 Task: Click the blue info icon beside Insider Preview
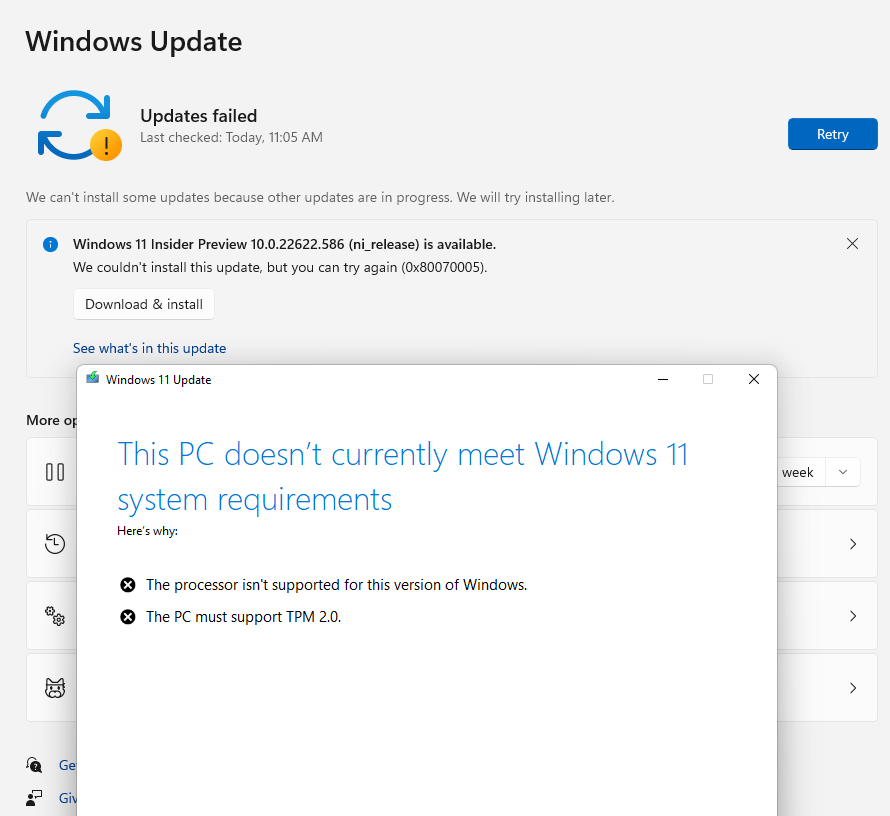click(x=51, y=245)
